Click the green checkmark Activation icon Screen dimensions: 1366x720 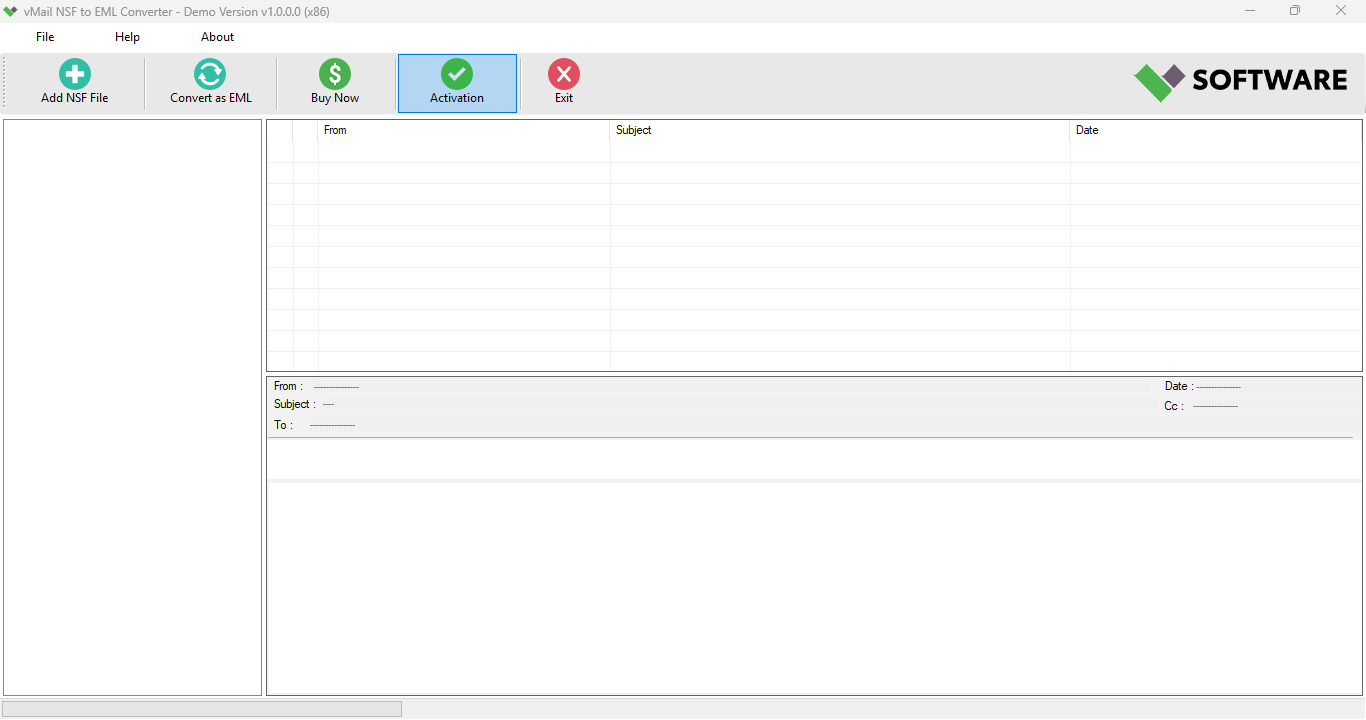(x=457, y=73)
